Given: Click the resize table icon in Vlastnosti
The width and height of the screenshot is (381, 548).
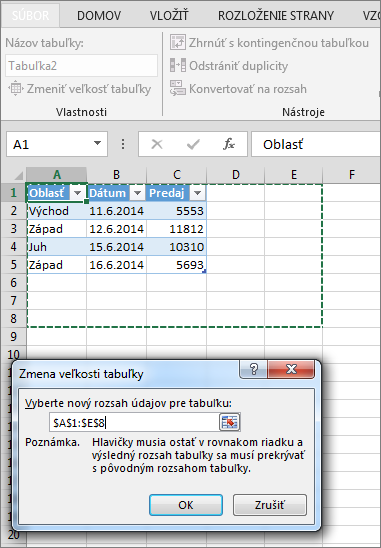Looking at the screenshot, I should (x=16, y=89).
